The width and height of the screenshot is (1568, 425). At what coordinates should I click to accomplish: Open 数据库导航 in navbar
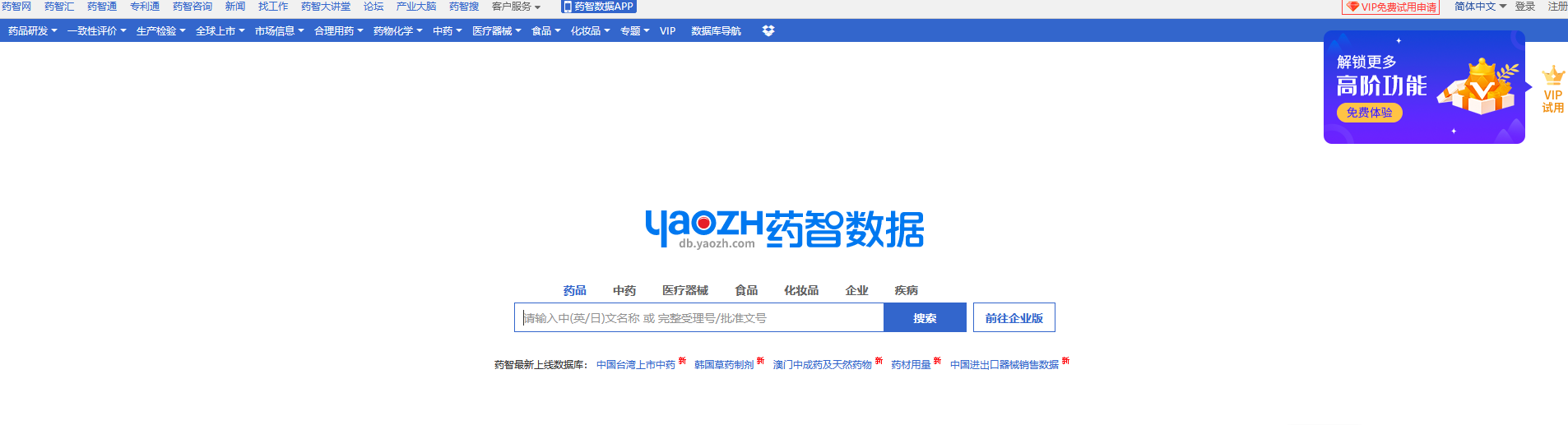717,31
